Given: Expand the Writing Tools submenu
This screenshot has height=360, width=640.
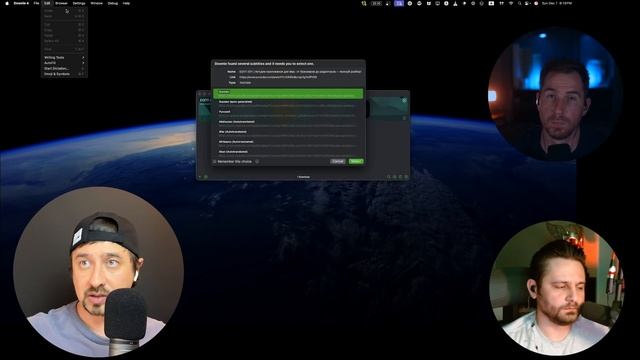Looking at the screenshot, I should pyautogui.click(x=64, y=58).
